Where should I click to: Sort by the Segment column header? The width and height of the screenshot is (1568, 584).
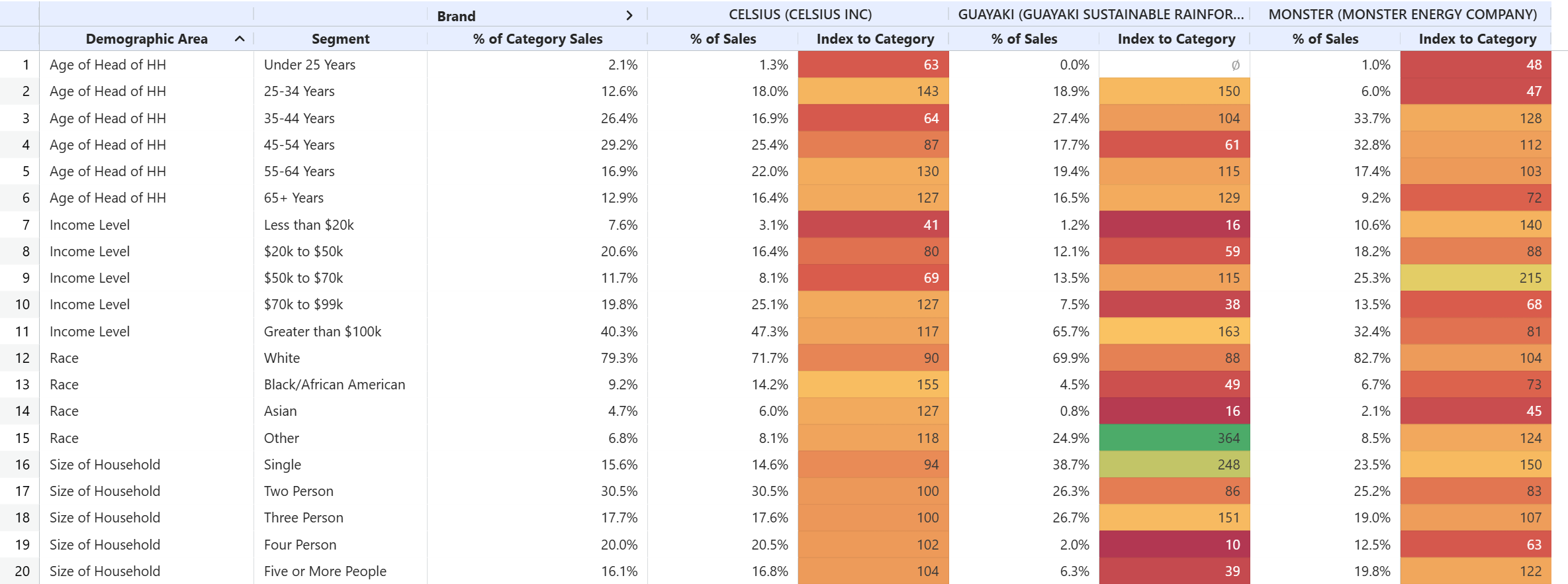[340, 39]
